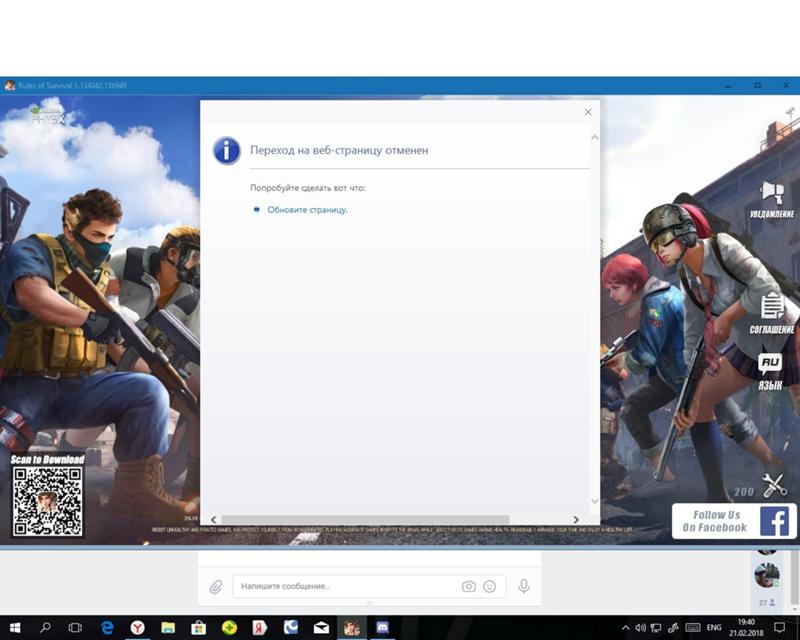Close the web page error dialog
Image resolution: width=800 pixels, height=640 pixels.
pos(588,112)
